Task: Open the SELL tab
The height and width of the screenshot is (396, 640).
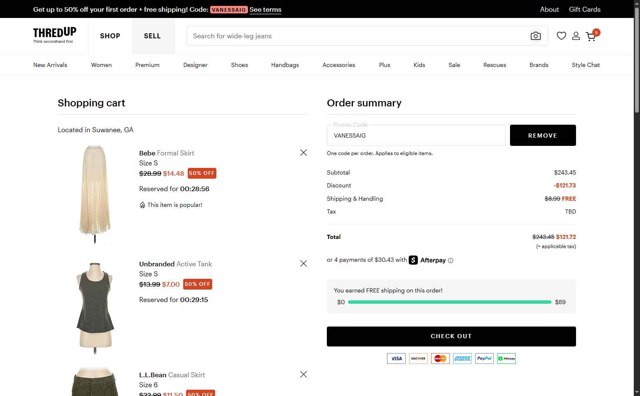Action: [x=152, y=36]
